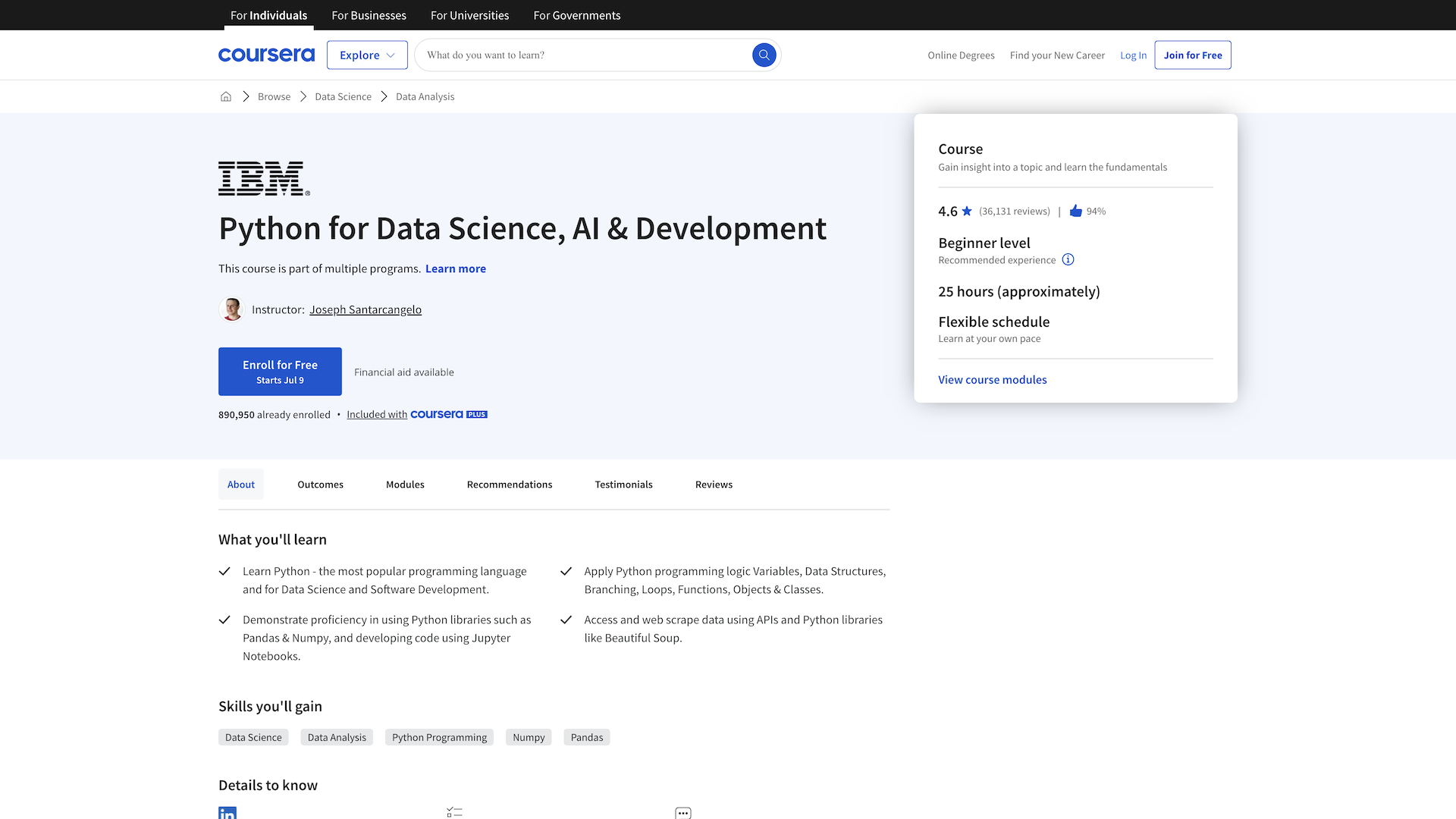Click Log In
This screenshot has width=1456, height=819.
point(1133,55)
